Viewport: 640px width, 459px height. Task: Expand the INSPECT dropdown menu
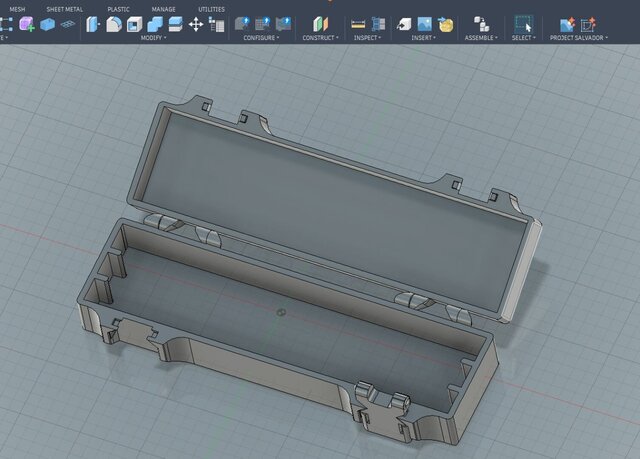(x=367, y=38)
